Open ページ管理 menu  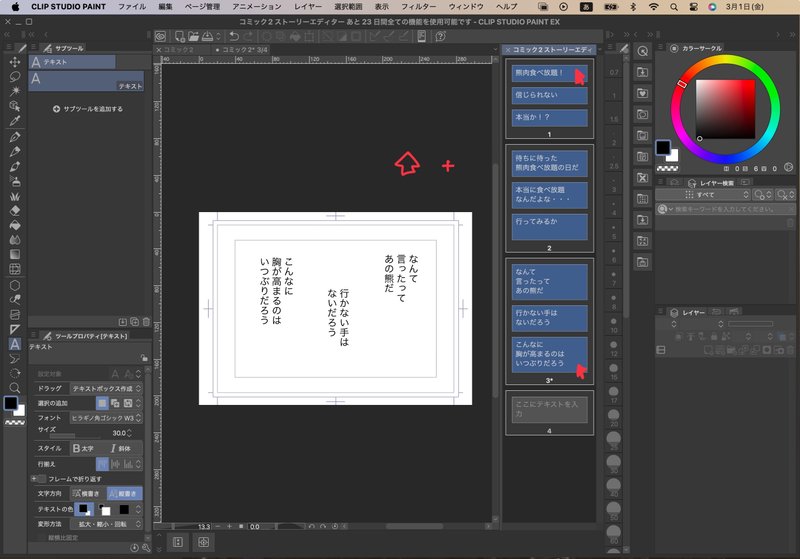click(202, 7)
